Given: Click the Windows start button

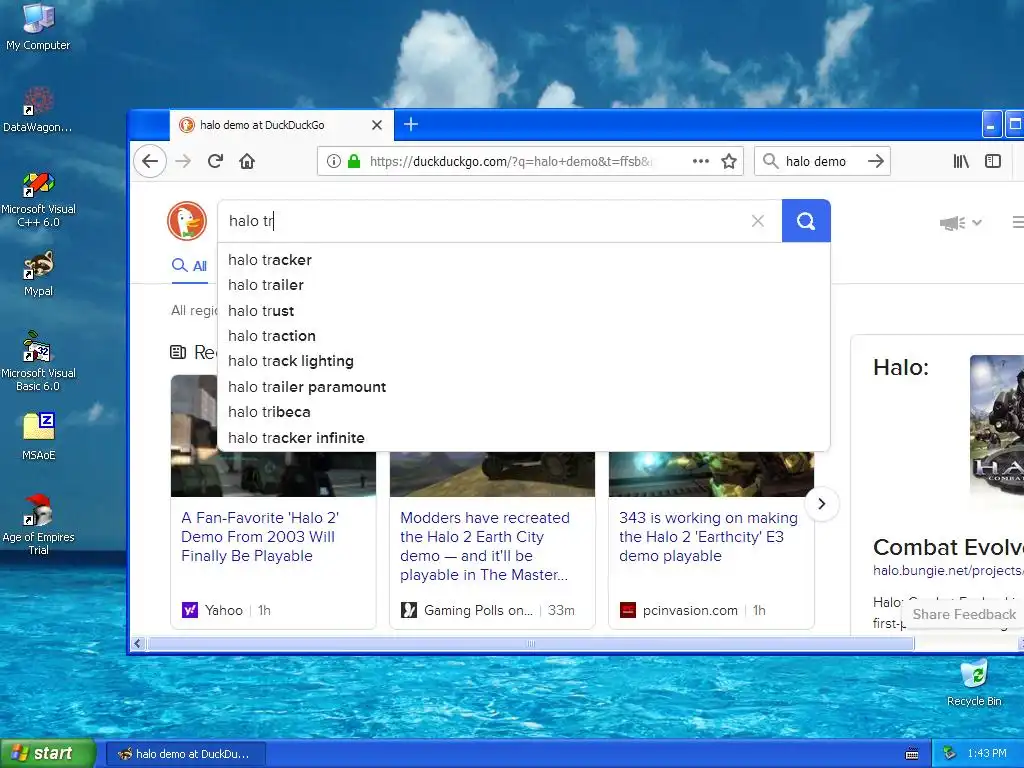Looking at the screenshot, I should [x=48, y=753].
